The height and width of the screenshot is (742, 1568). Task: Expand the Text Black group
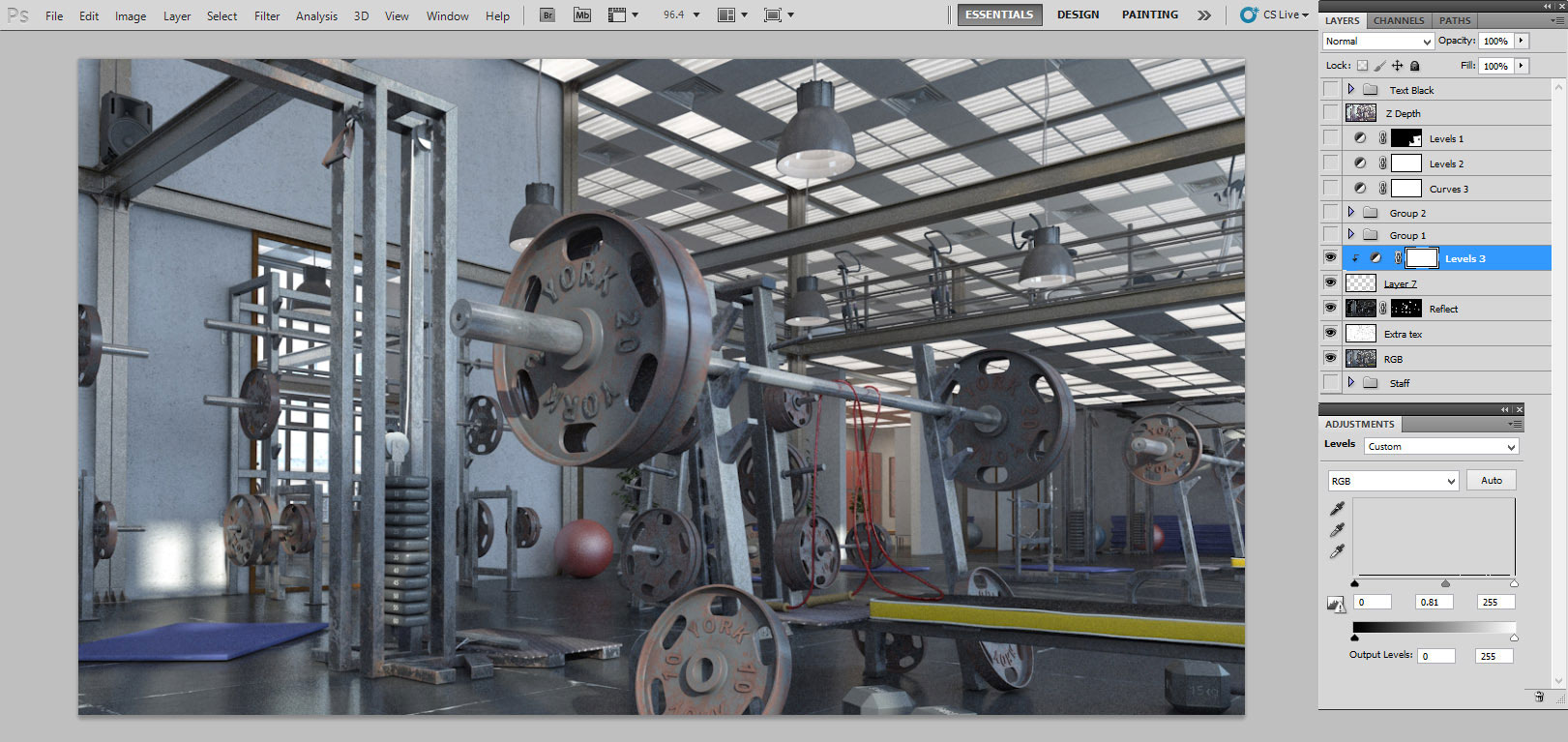tap(1351, 89)
